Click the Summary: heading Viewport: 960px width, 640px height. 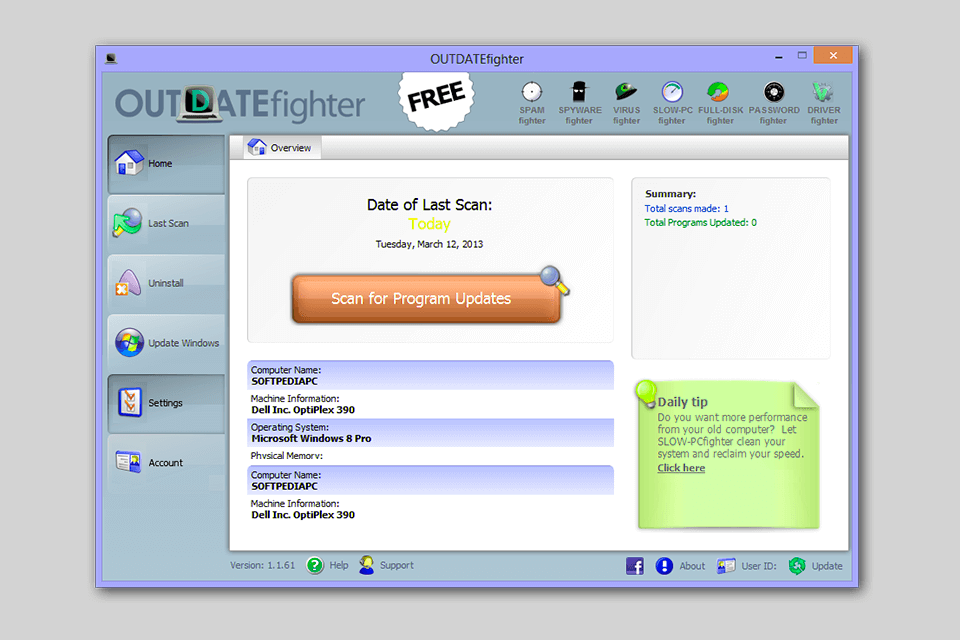(670, 194)
